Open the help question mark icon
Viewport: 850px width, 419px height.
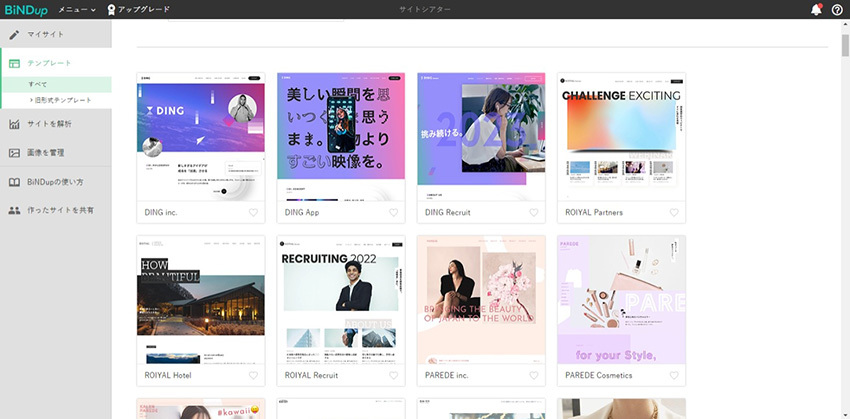(837, 9)
